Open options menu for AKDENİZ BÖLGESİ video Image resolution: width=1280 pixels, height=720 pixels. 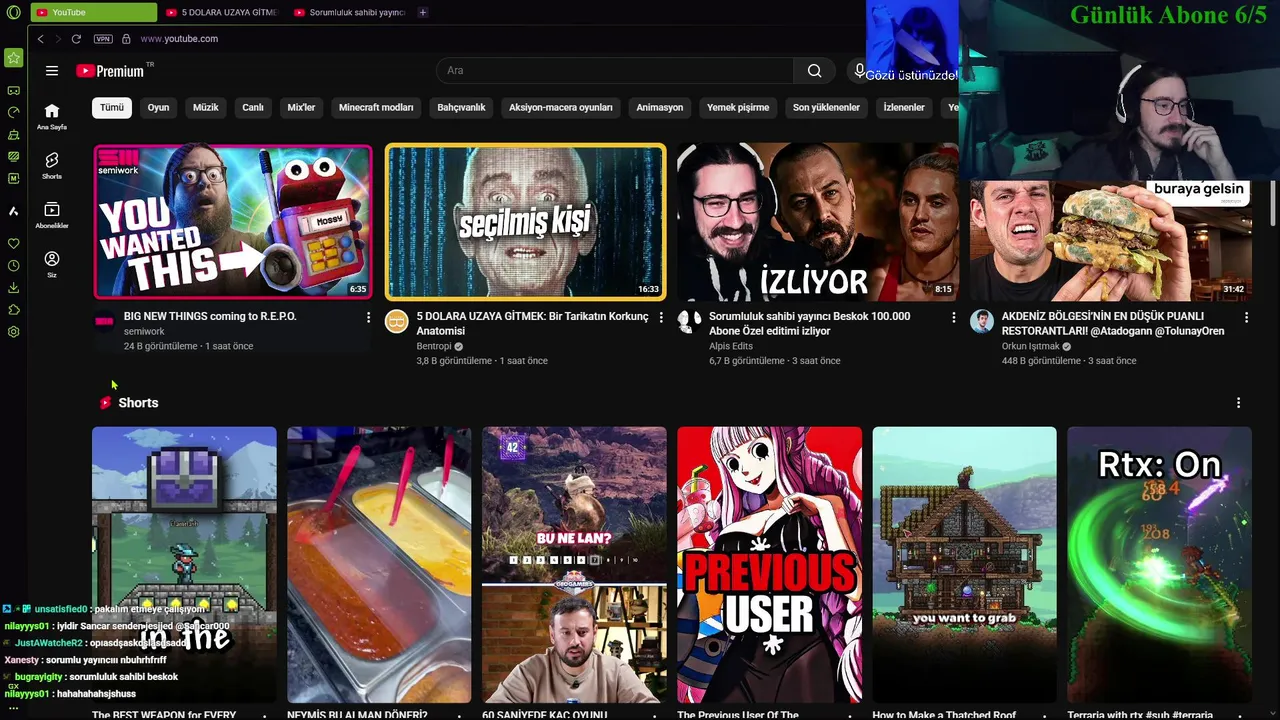[1246, 317]
